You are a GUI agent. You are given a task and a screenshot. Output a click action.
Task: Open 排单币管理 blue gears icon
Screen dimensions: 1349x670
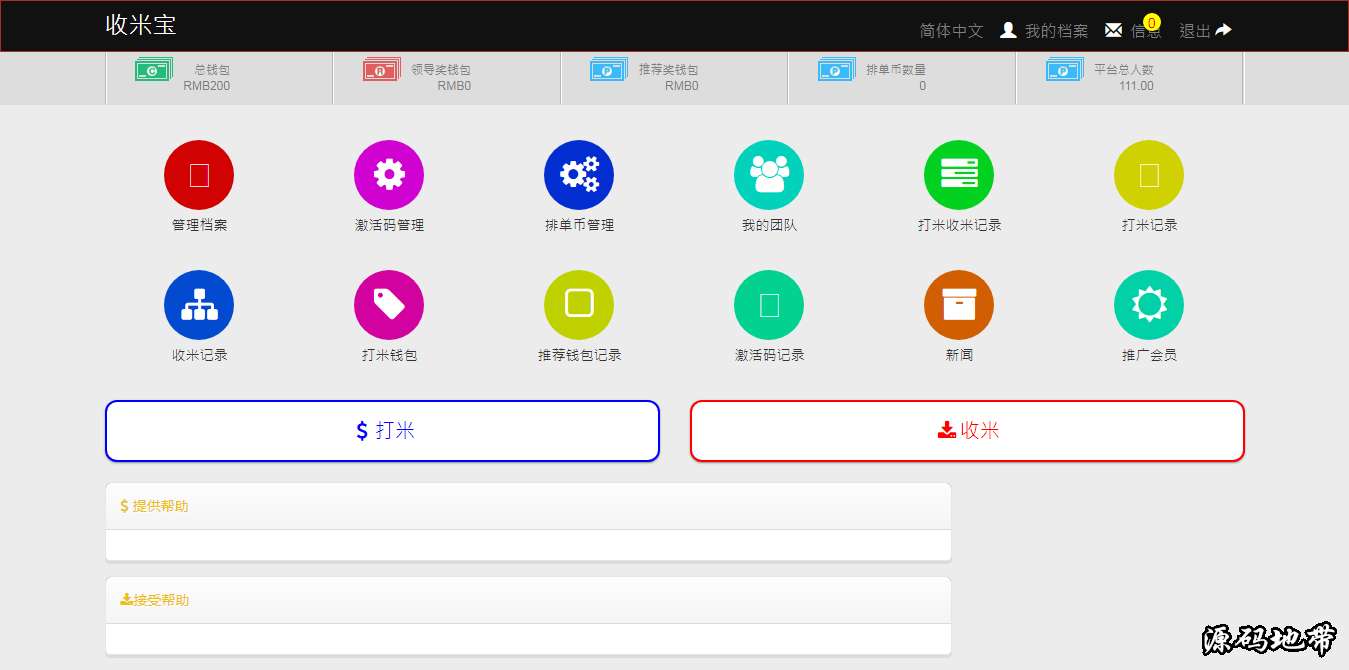(x=579, y=175)
